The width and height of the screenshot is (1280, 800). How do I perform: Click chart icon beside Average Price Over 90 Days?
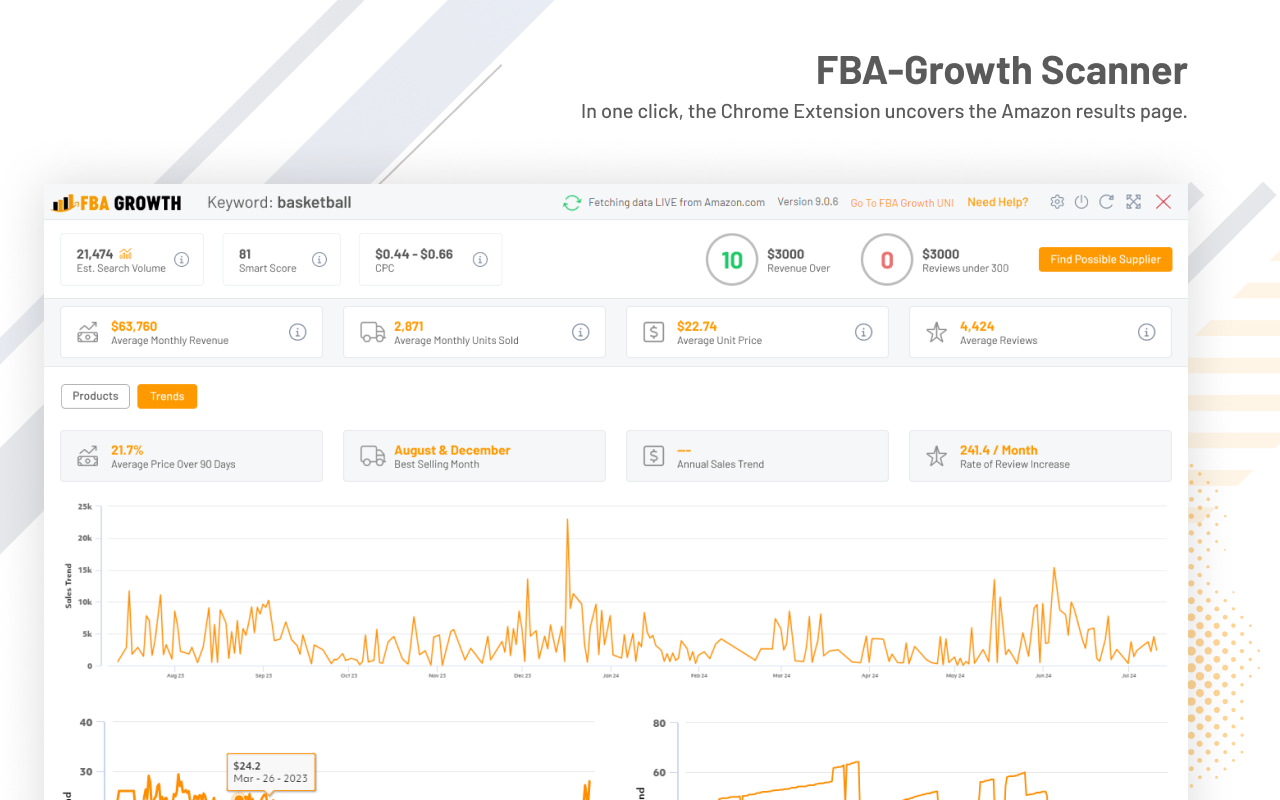pyautogui.click(x=88, y=456)
